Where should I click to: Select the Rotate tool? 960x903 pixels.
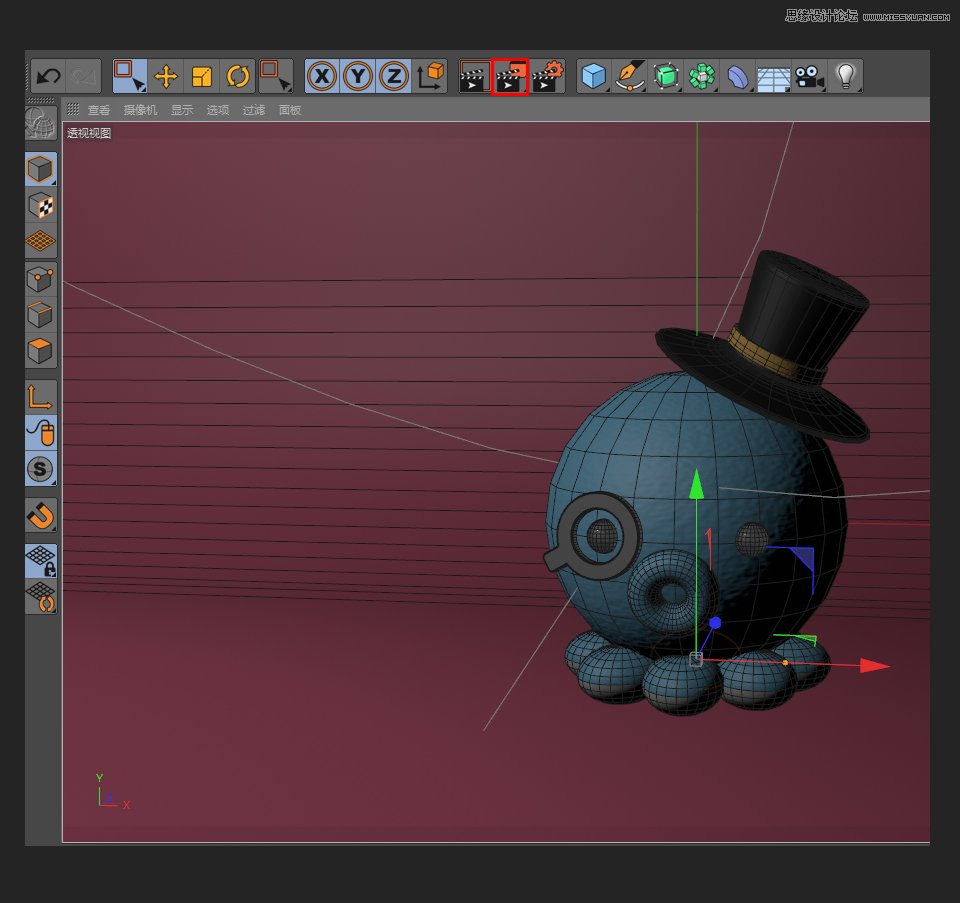click(x=238, y=76)
